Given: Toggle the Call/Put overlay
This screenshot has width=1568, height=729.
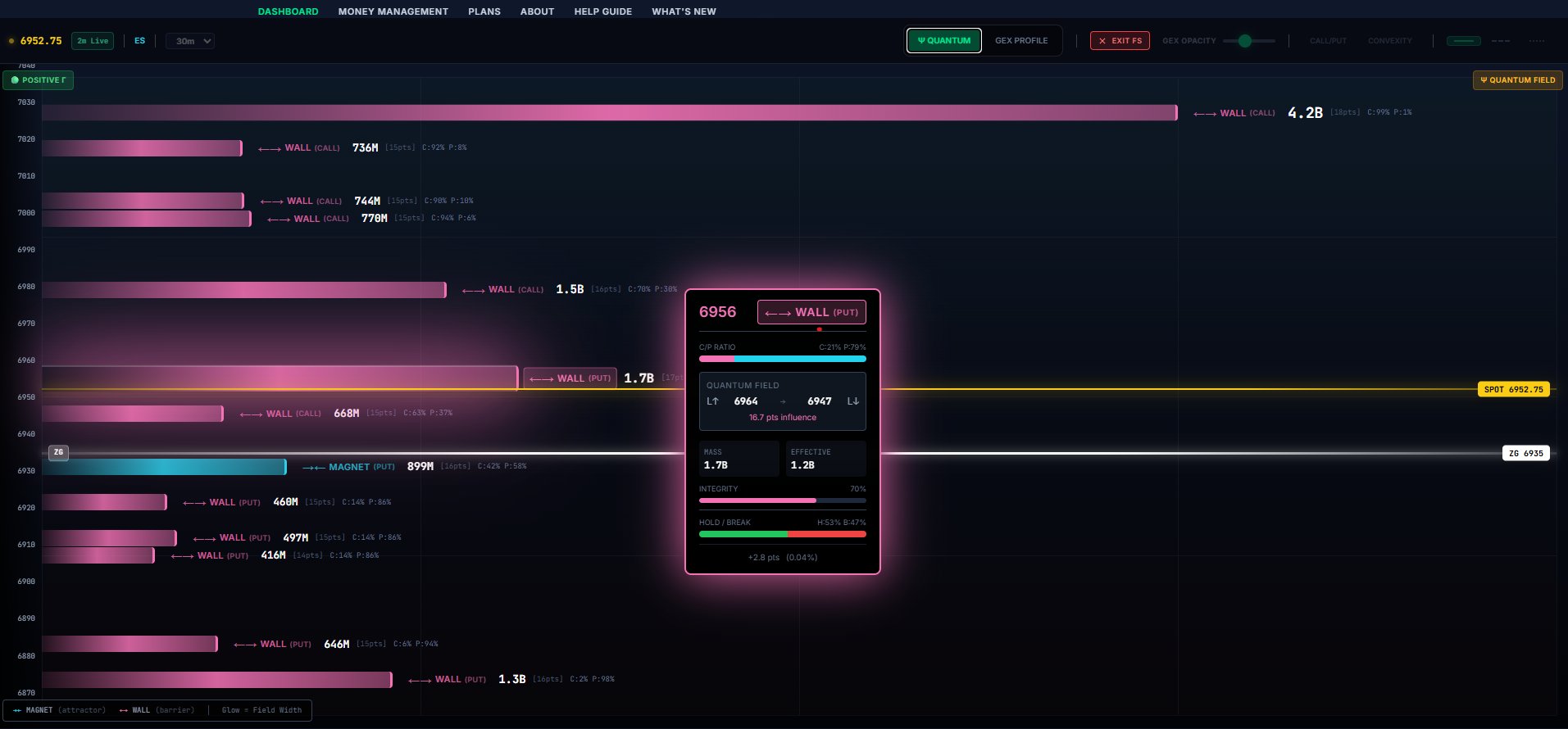Looking at the screenshot, I should point(1328,41).
